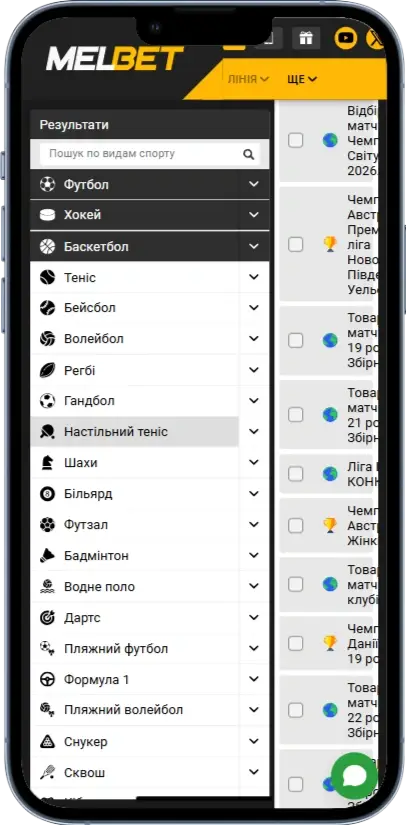
Task: Click the hockey puck icon
Action: (47, 215)
